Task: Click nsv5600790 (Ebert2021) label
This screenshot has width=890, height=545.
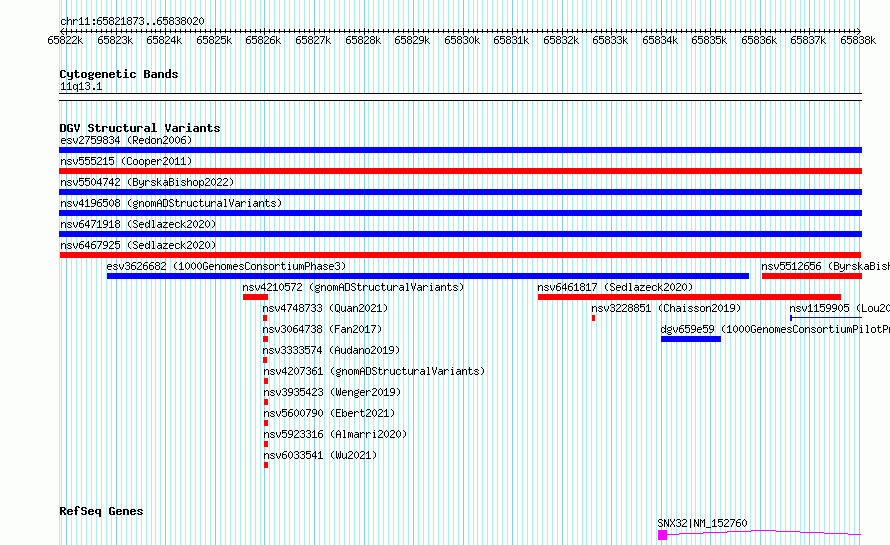Action: pos(329,413)
